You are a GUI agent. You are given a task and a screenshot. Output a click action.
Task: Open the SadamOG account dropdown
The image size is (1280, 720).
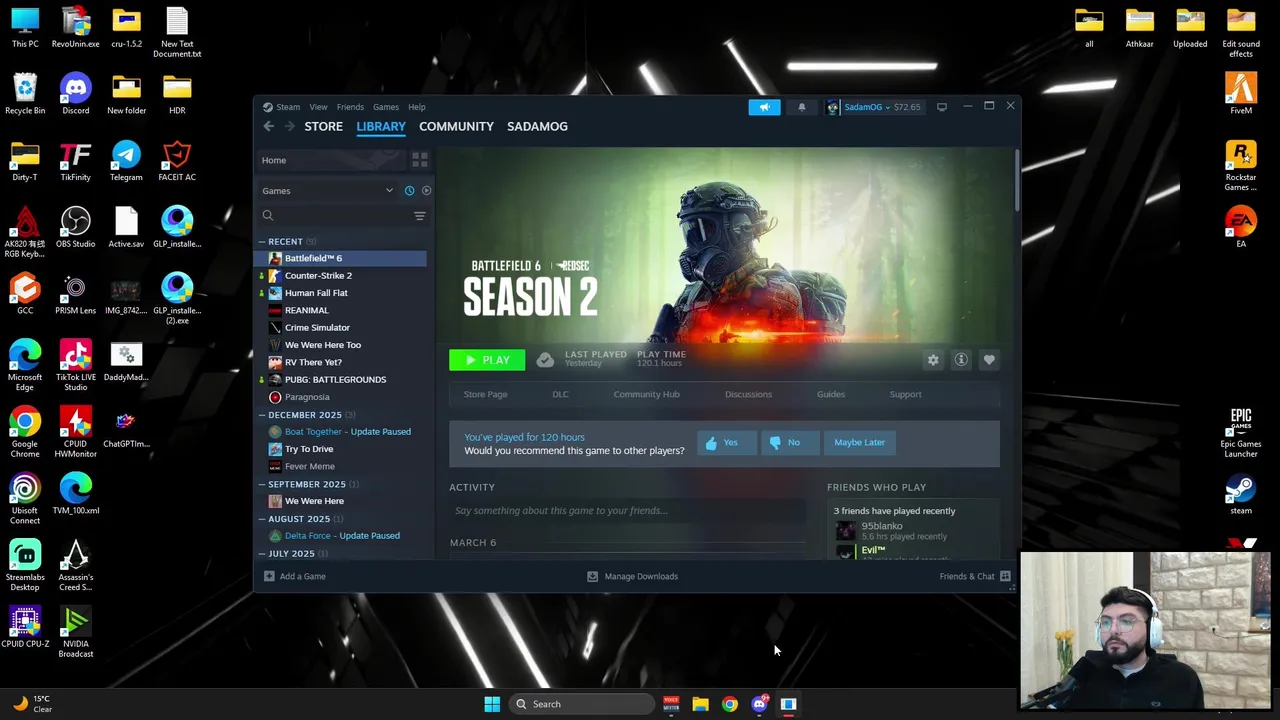(866, 107)
